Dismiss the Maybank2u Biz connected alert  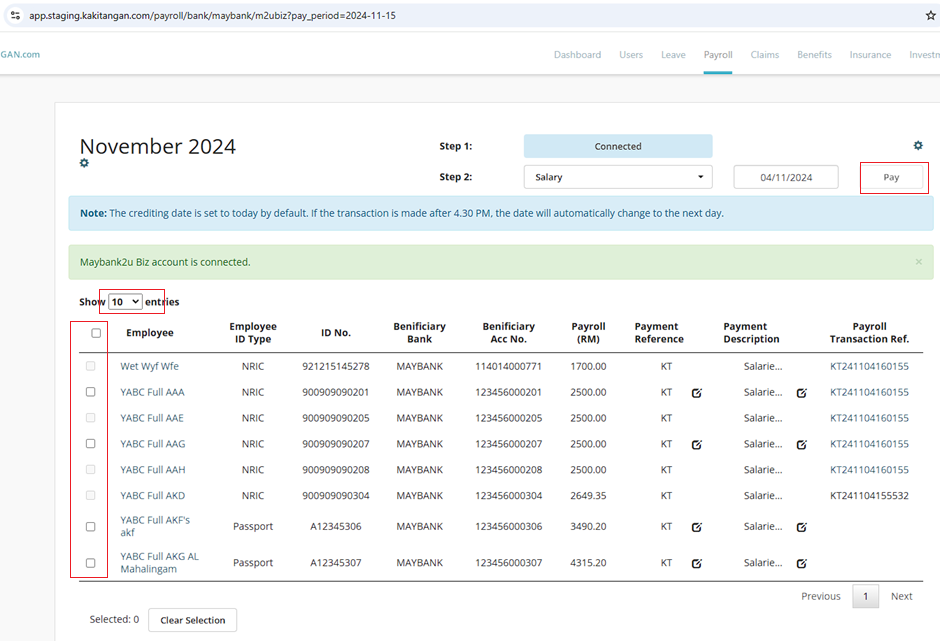point(919,262)
